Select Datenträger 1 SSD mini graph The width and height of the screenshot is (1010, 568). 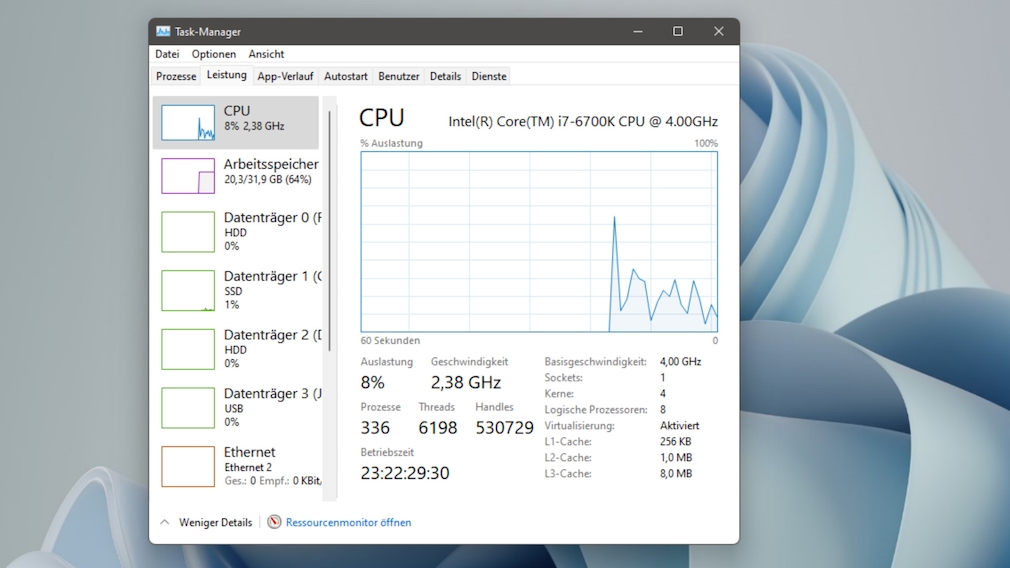point(188,291)
